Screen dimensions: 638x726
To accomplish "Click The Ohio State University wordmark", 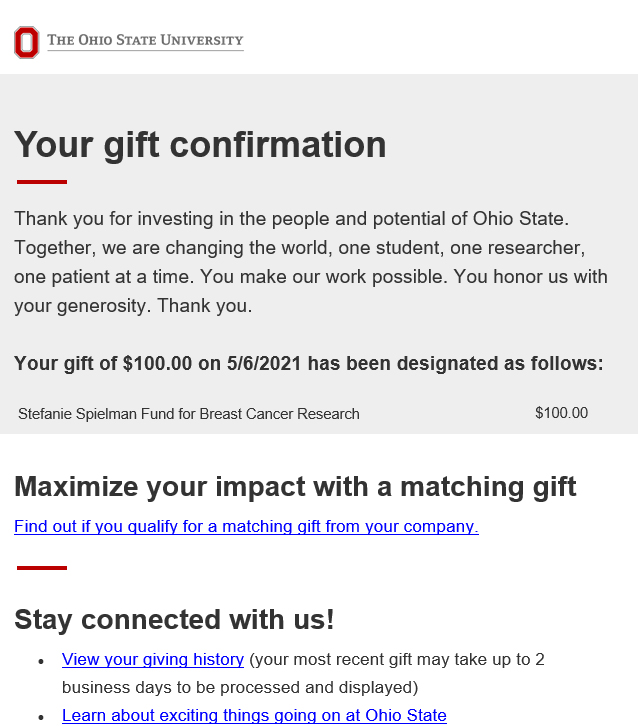I will 145,41.
